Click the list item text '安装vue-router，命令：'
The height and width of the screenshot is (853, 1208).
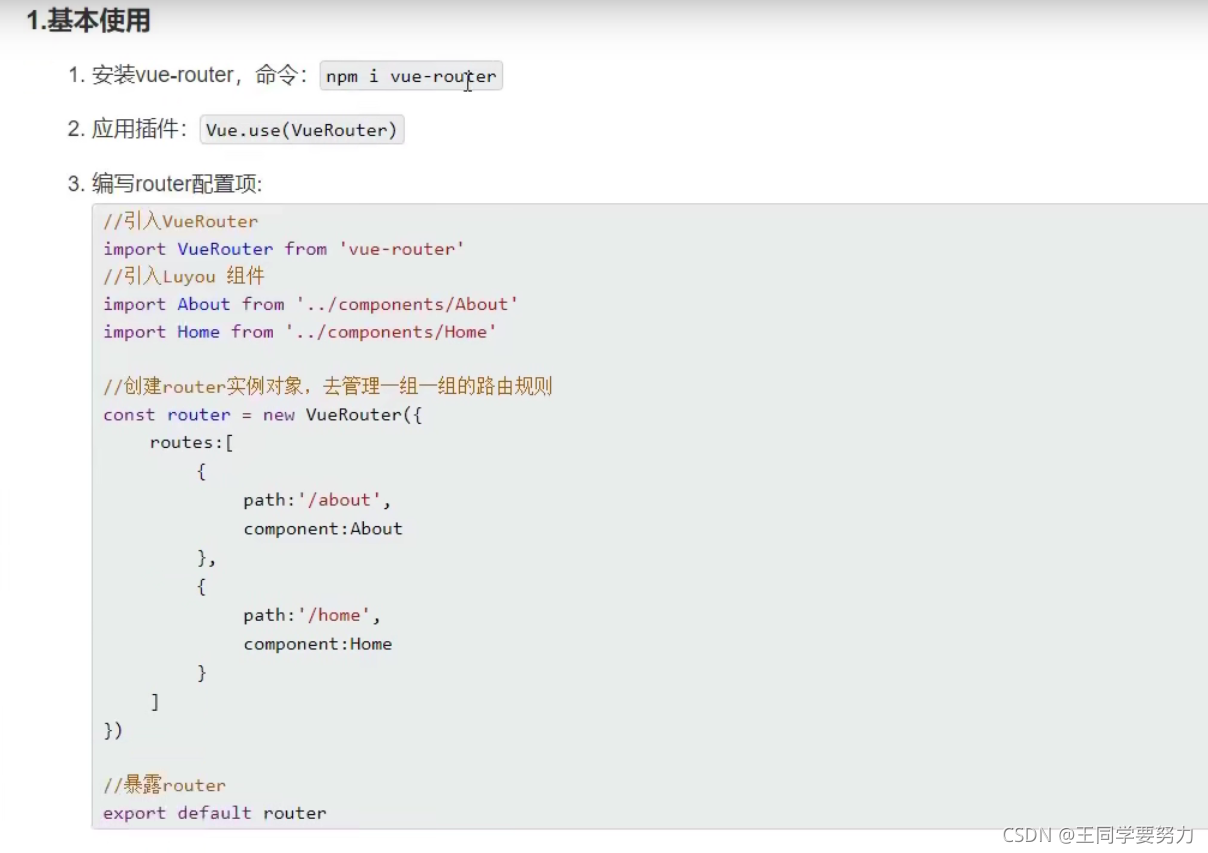click(x=202, y=76)
